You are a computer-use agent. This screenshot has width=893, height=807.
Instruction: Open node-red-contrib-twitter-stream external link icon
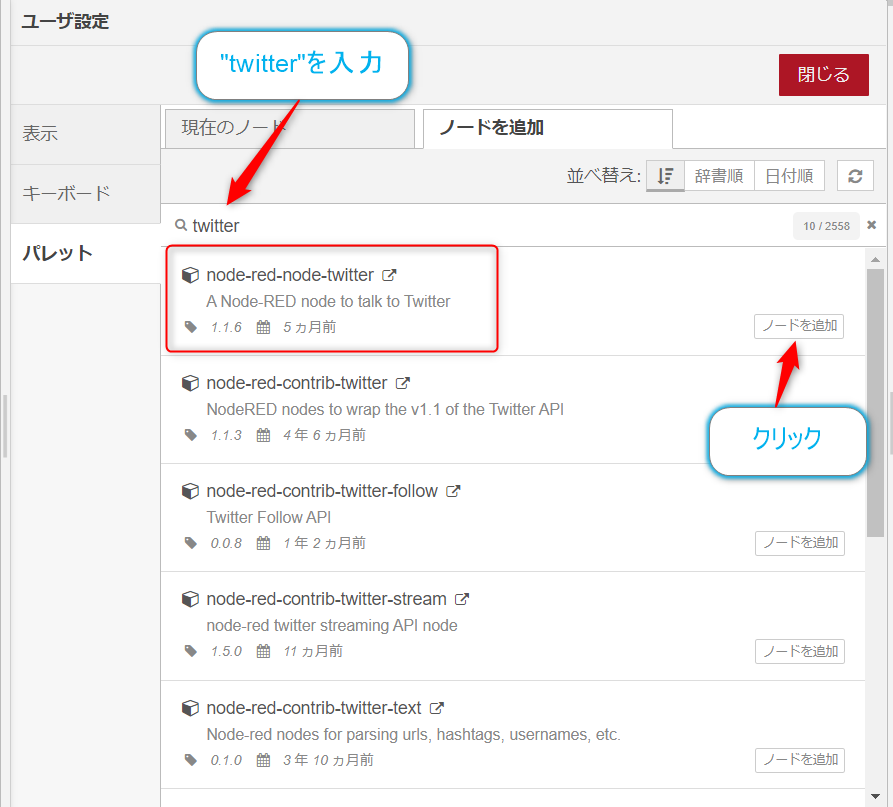click(462, 599)
